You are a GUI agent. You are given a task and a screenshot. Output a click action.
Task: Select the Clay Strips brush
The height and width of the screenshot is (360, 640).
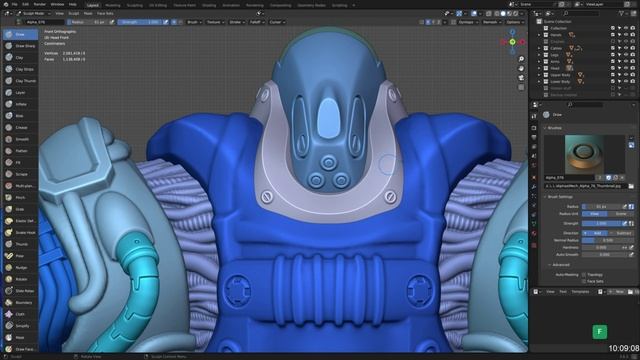[20, 69]
